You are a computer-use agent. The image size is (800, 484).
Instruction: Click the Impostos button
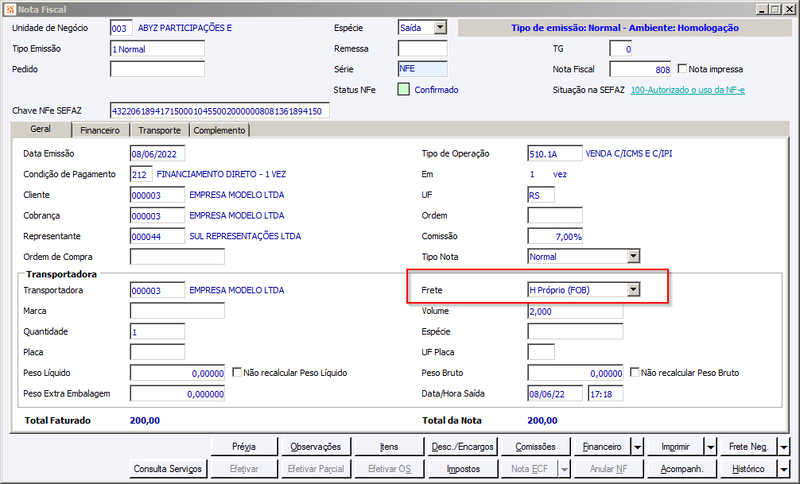coord(463,469)
